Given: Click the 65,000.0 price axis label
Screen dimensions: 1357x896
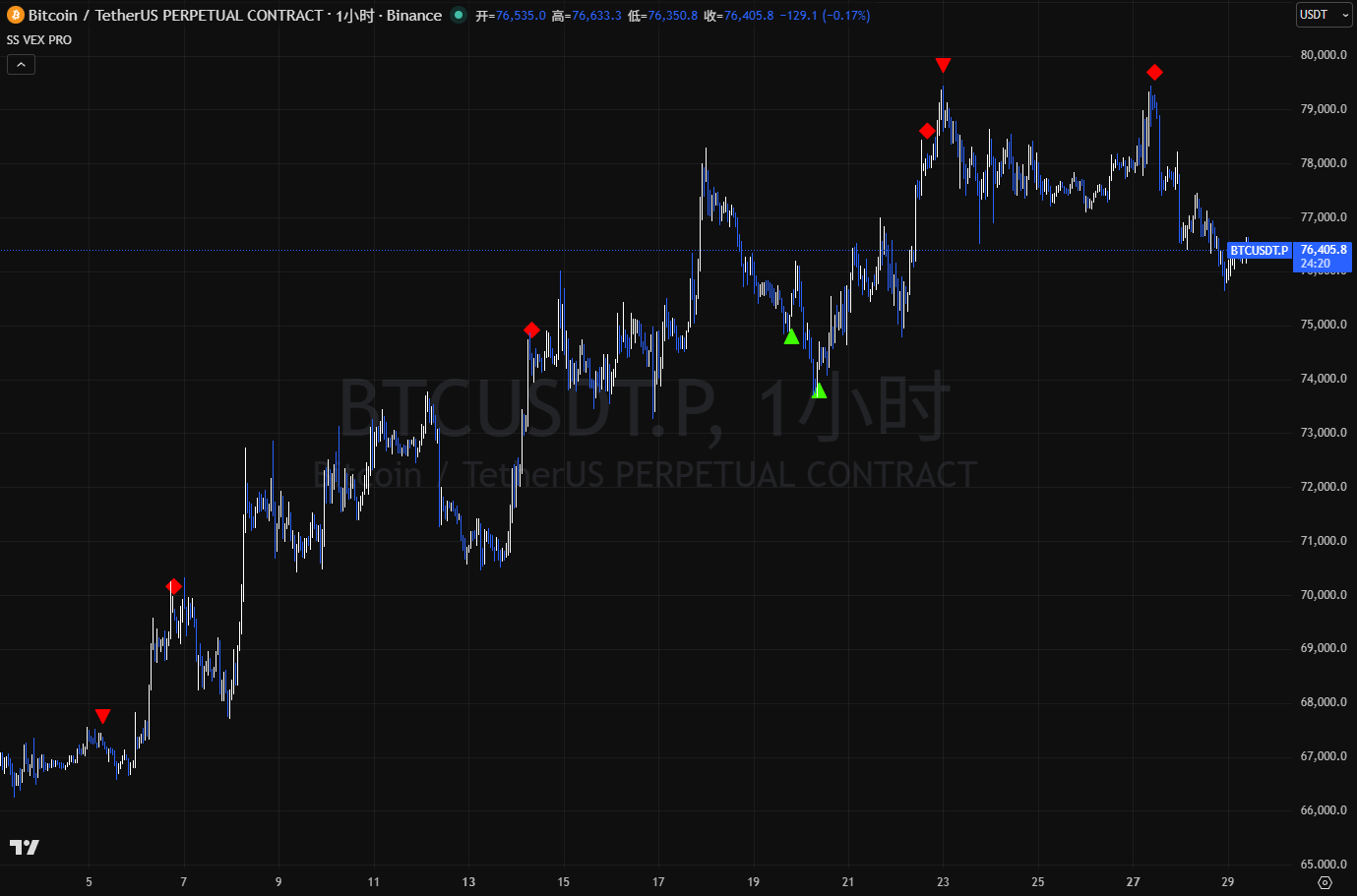Looking at the screenshot, I should coord(1324,865).
